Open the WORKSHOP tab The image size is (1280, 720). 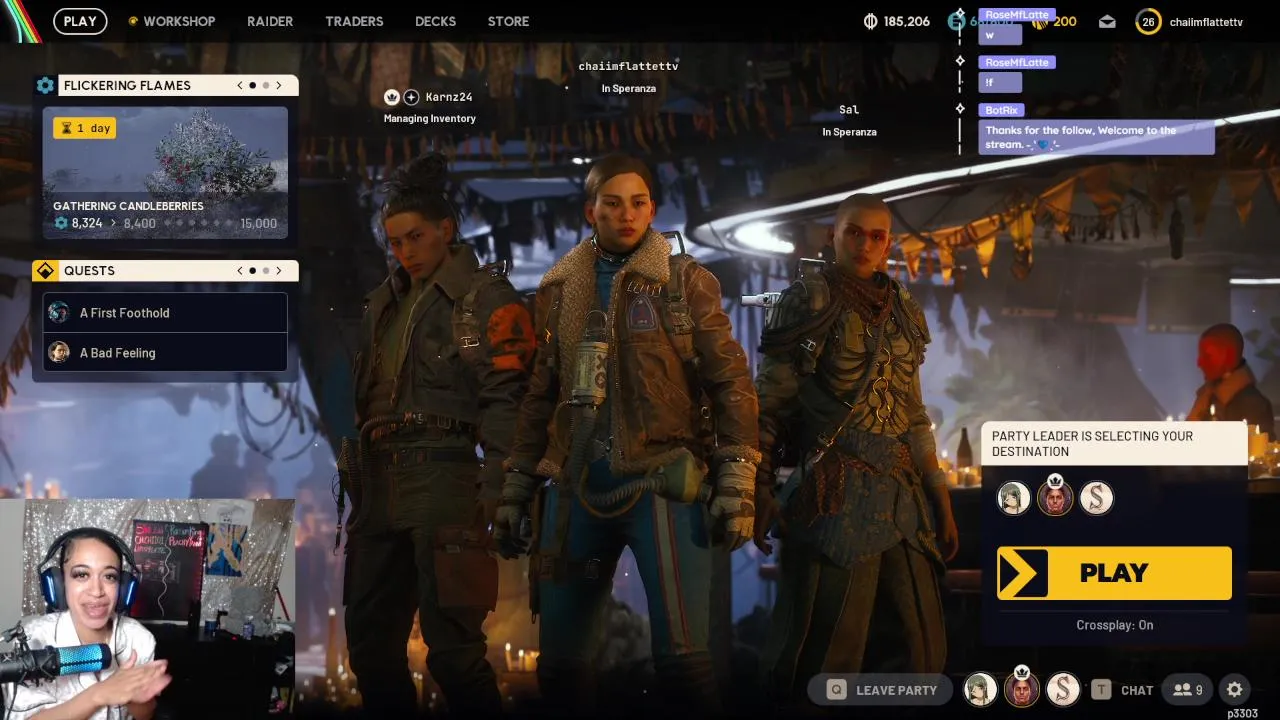[179, 21]
